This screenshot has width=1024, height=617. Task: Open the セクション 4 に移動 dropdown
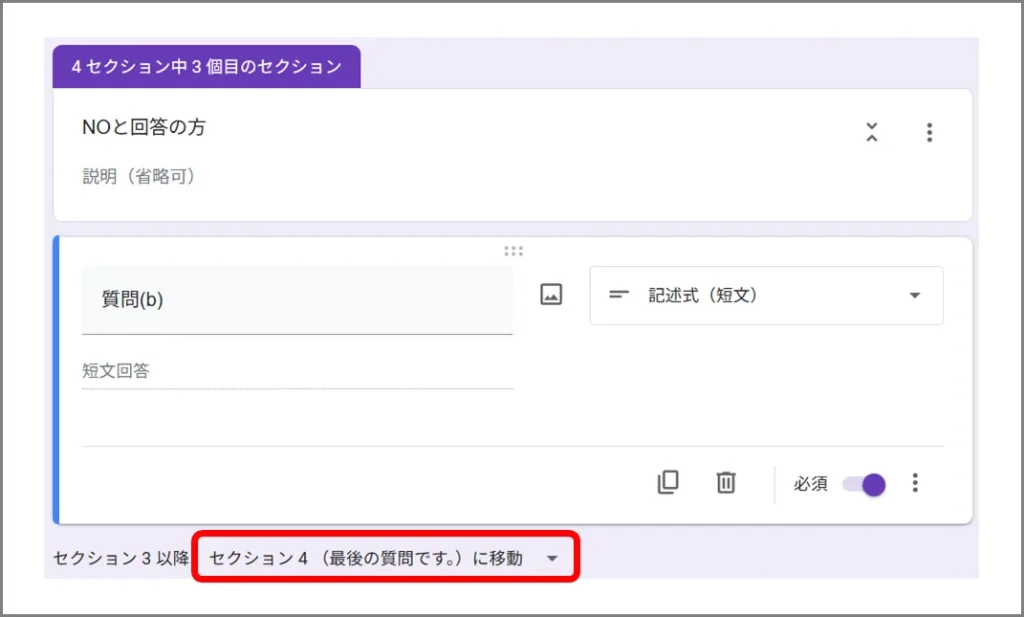383,558
